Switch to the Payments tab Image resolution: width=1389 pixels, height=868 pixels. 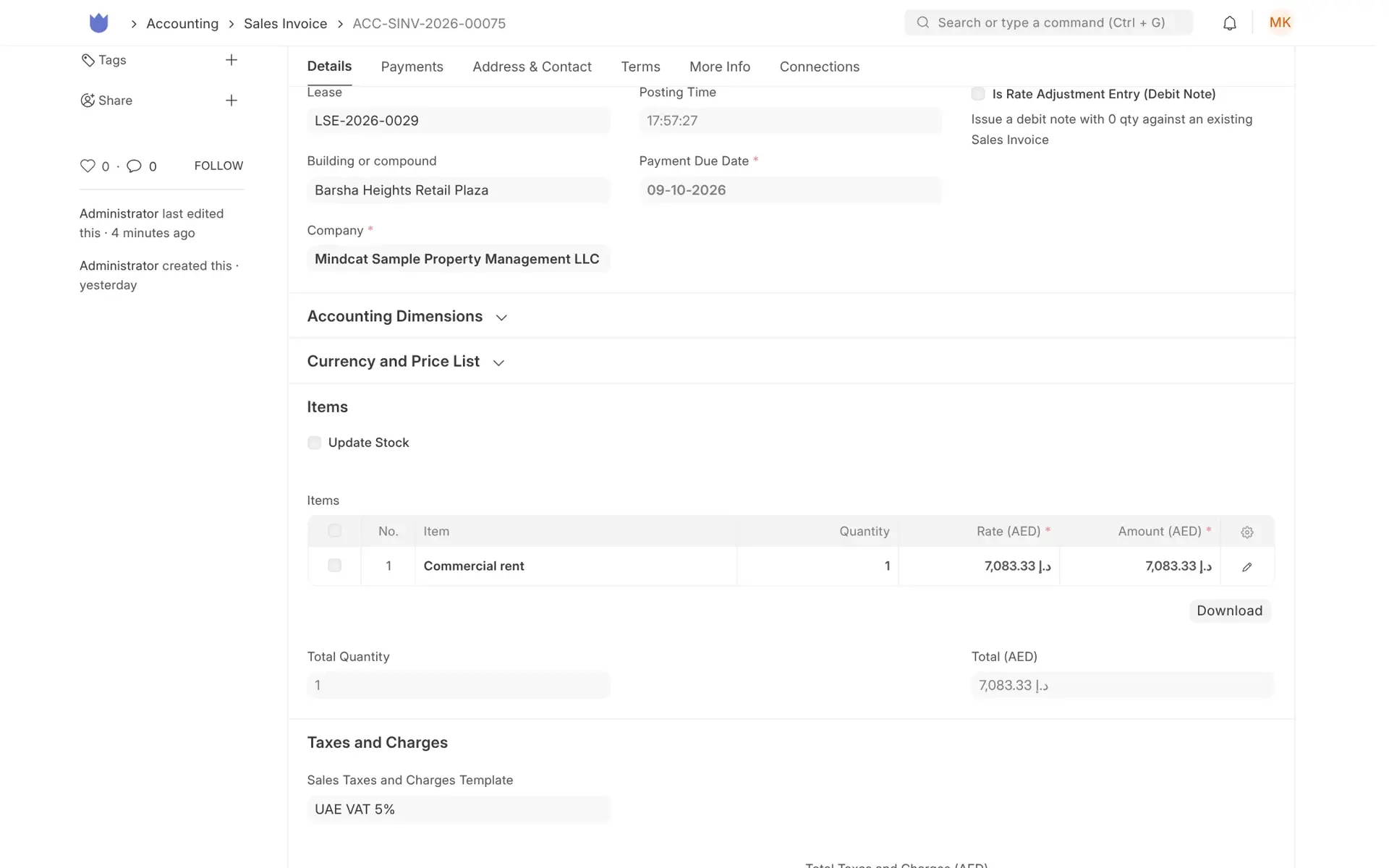[x=412, y=67]
